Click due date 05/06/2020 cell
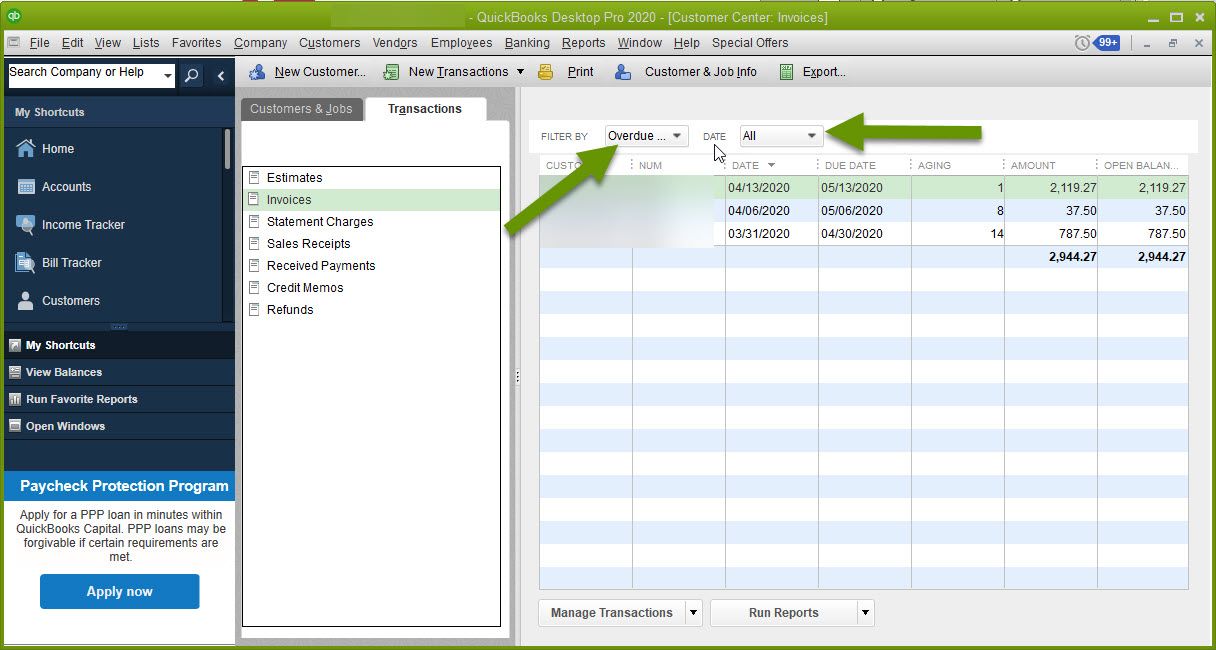The image size is (1216, 650). point(865,211)
